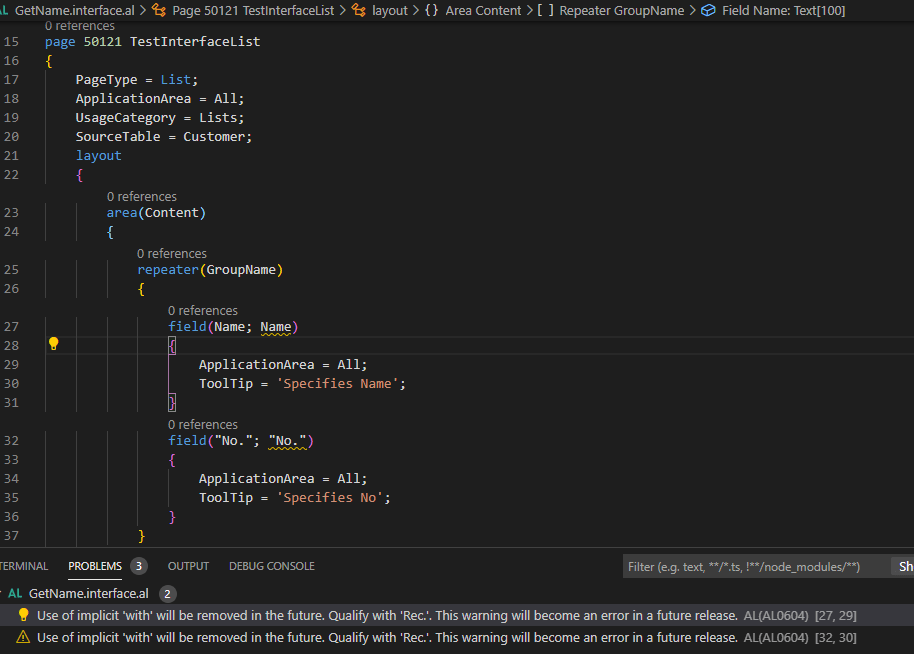This screenshot has height=654, width=914.
Task: Expand the Page 50121 TestInterfaceList breadcrumb
Action: [x=253, y=10]
